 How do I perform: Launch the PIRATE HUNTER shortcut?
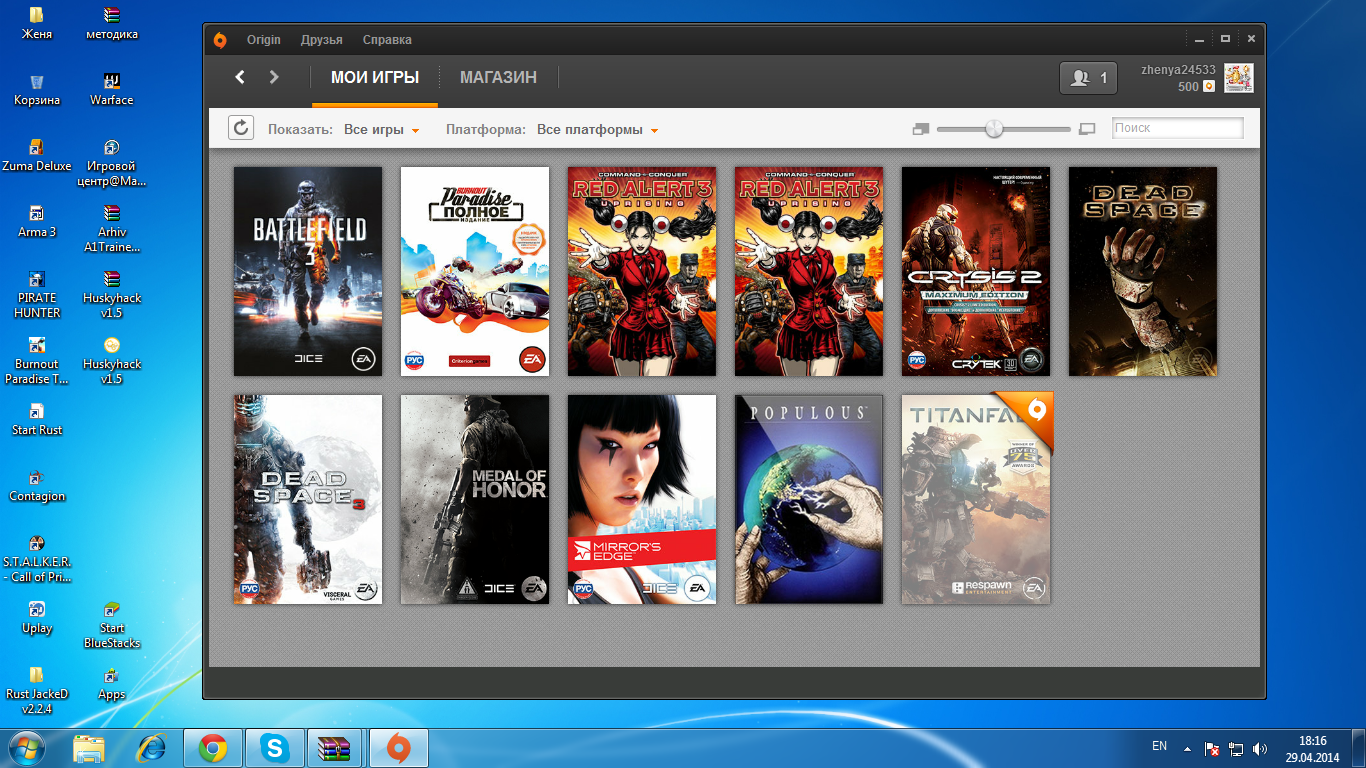click(x=37, y=294)
